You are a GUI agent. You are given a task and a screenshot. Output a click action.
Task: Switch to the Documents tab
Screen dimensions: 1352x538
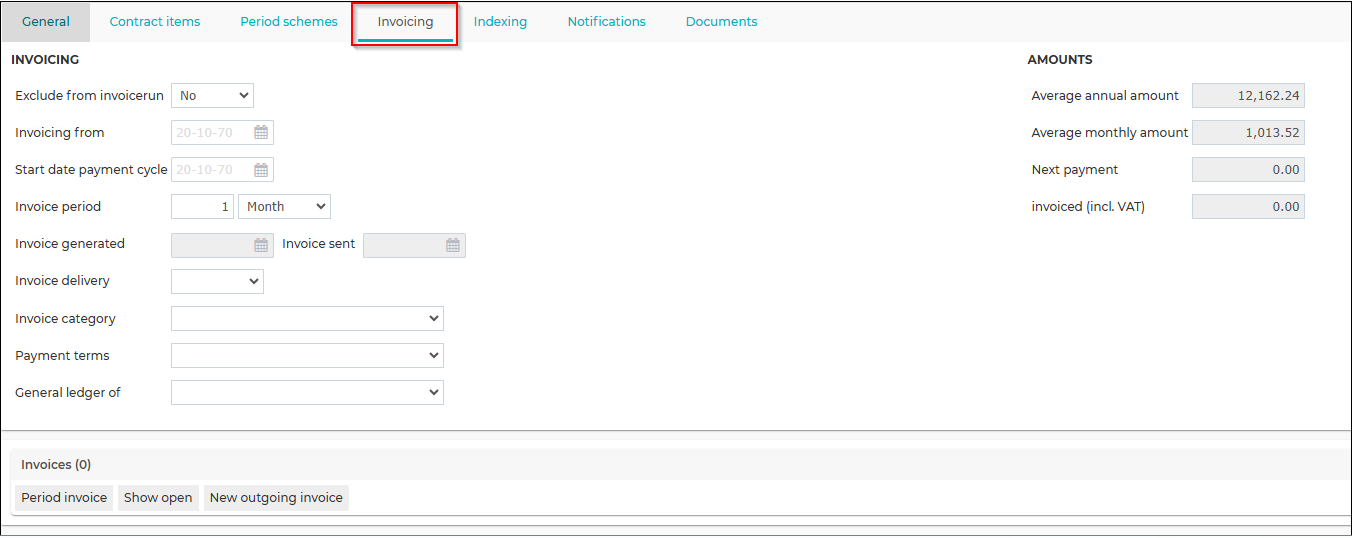click(722, 21)
